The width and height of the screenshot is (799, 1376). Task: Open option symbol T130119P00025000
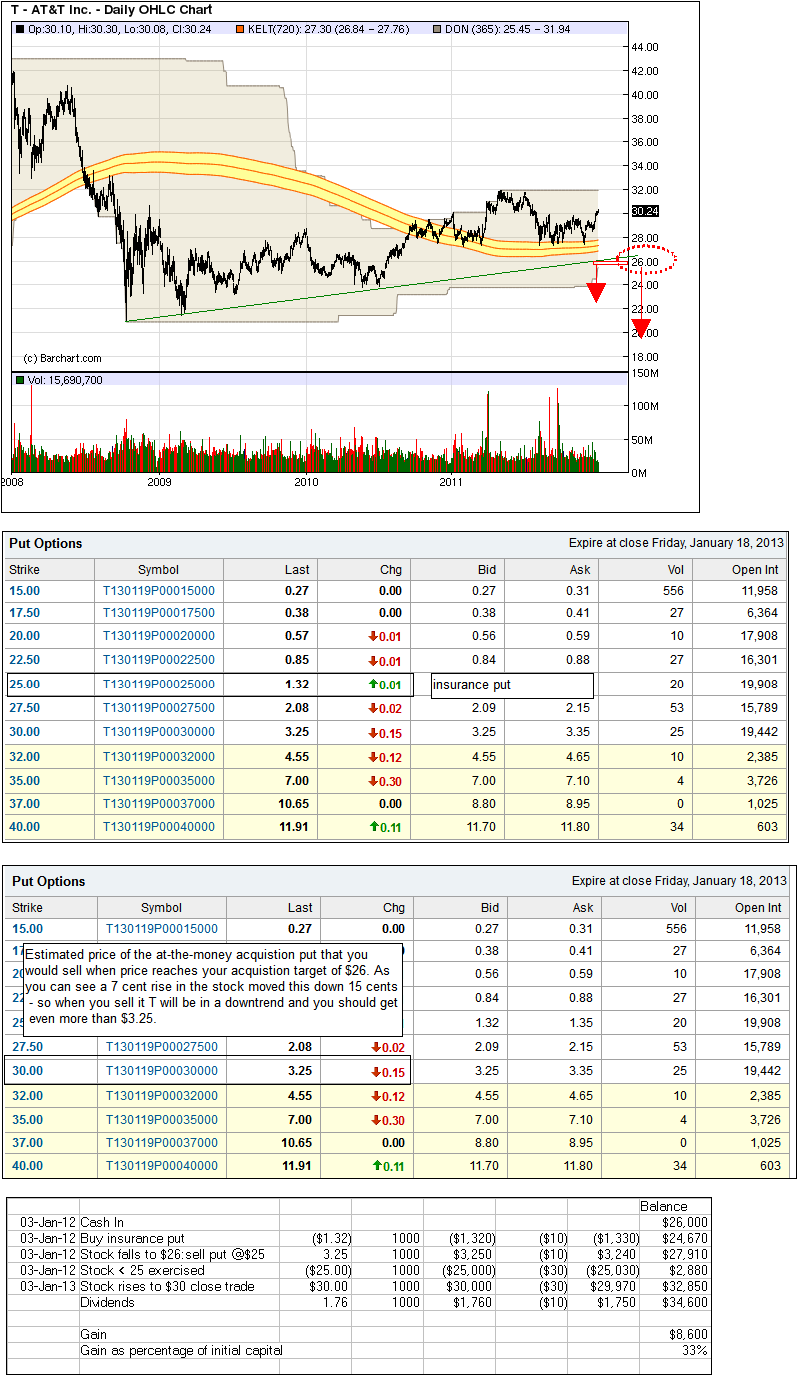click(159, 684)
